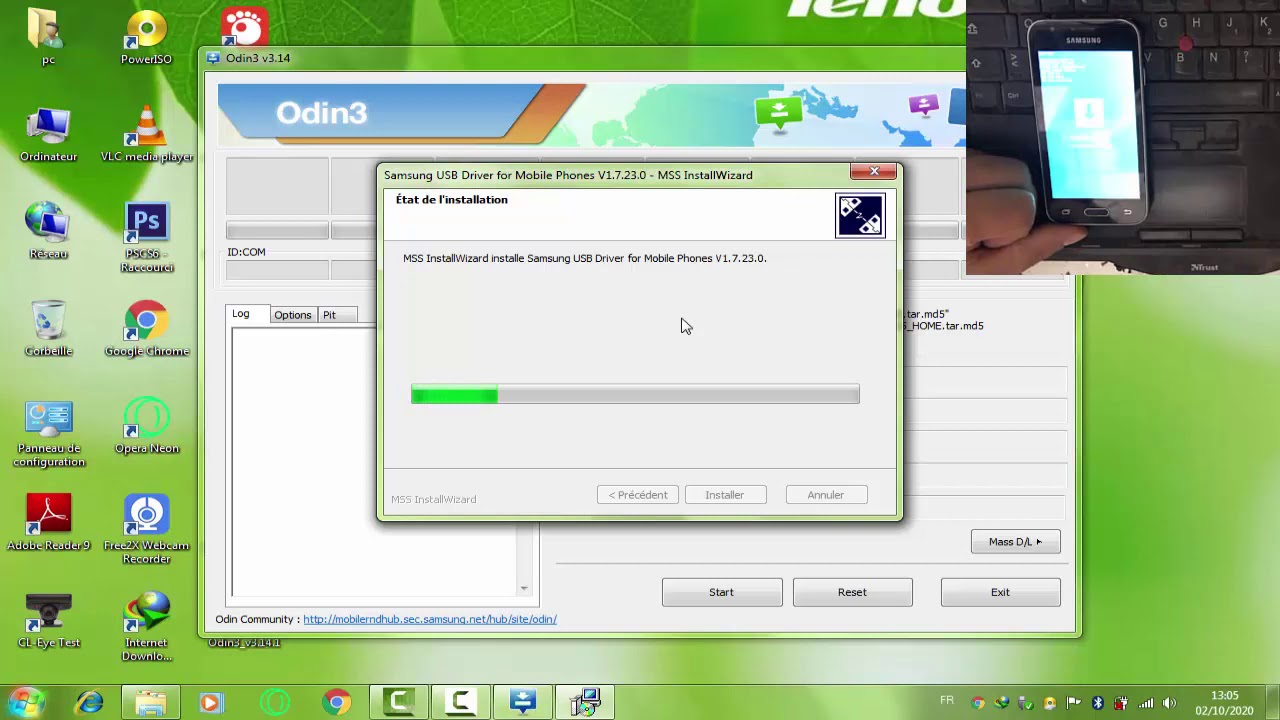Screen dimensions: 1280x720
Task: Switch to installer wizard taskbar item
Action: point(585,703)
